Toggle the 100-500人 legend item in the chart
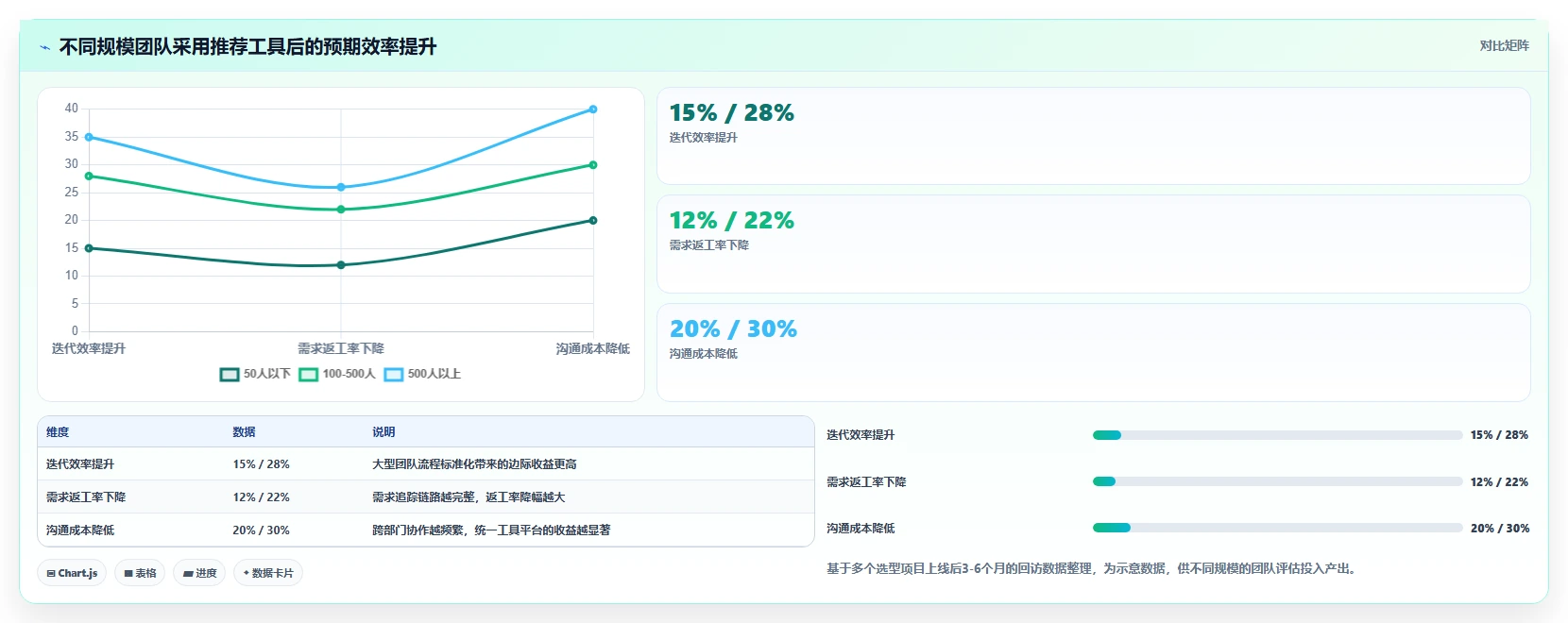Viewport: 1568px width, 623px height. click(337, 374)
